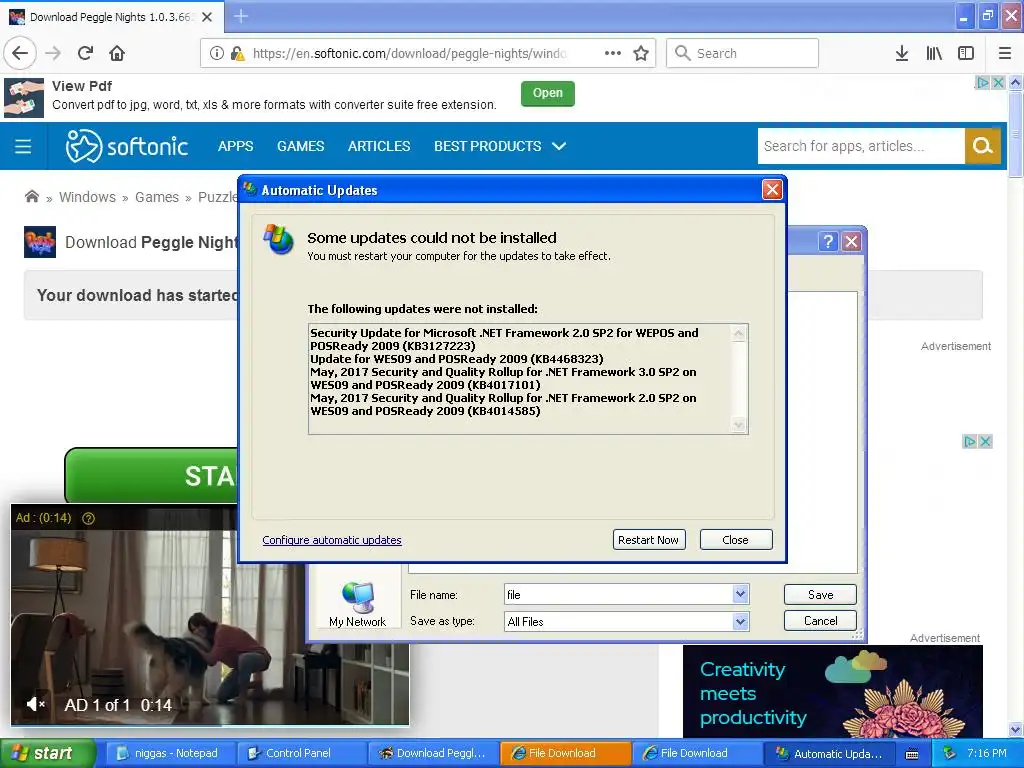Go to the Firefox home page
Image resolution: width=1024 pixels, height=768 pixels.
(117, 53)
